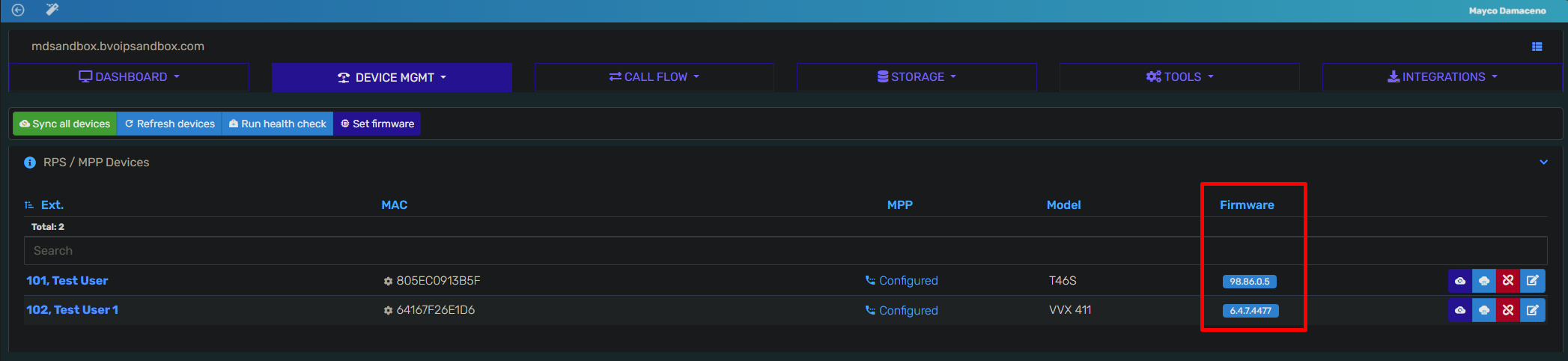Click the Mayco Damaceno user name
The height and width of the screenshot is (361, 1568).
(1507, 11)
